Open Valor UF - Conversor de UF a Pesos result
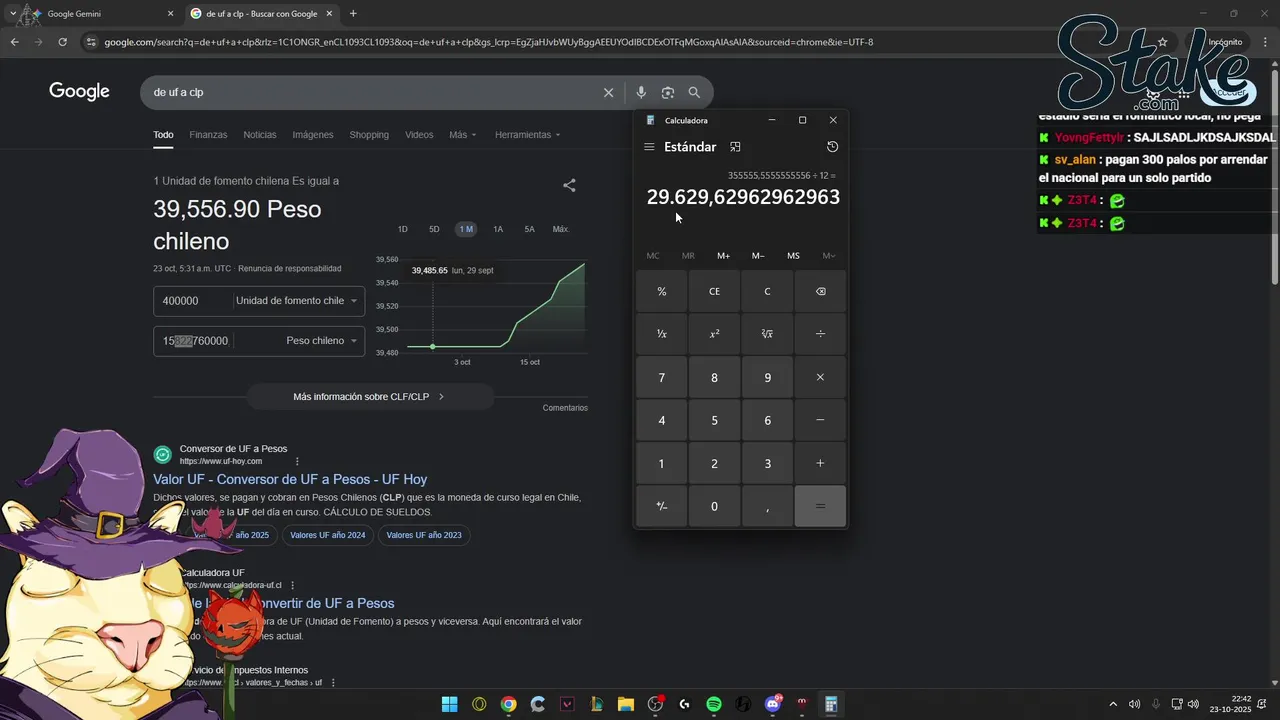The image size is (1280, 720). [x=290, y=479]
